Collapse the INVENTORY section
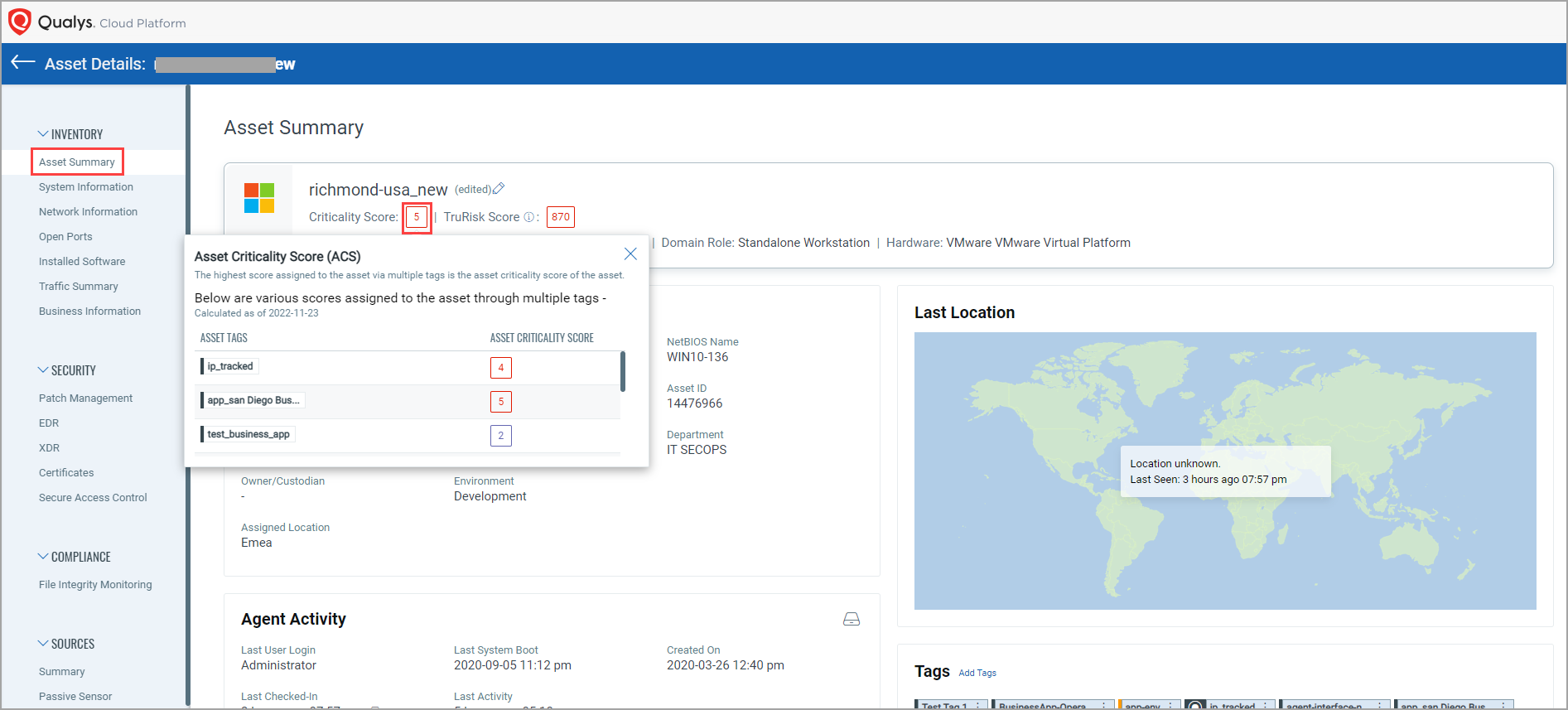 pyautogui.click(x=43, y=133)
